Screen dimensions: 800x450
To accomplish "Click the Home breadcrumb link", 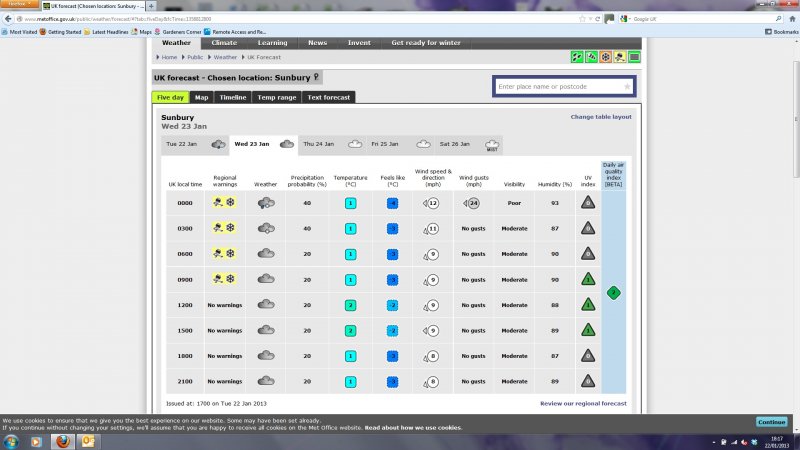I will 169,58.
